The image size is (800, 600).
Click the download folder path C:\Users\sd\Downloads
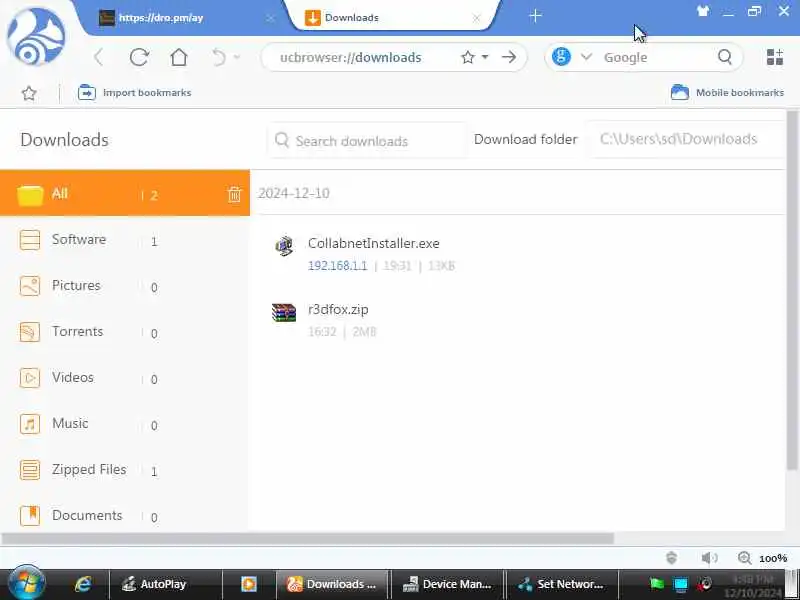click(686, 139)
